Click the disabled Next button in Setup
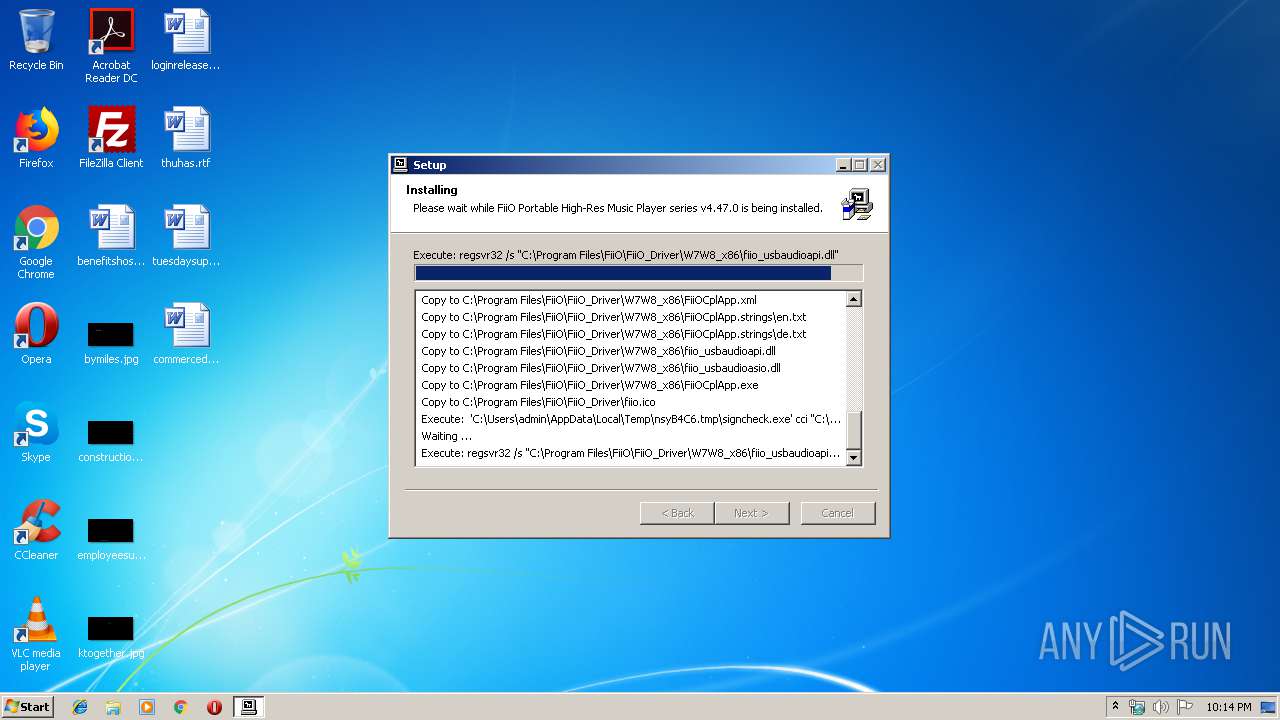This screenshot has height=720, width=1280. click(751, 513)
